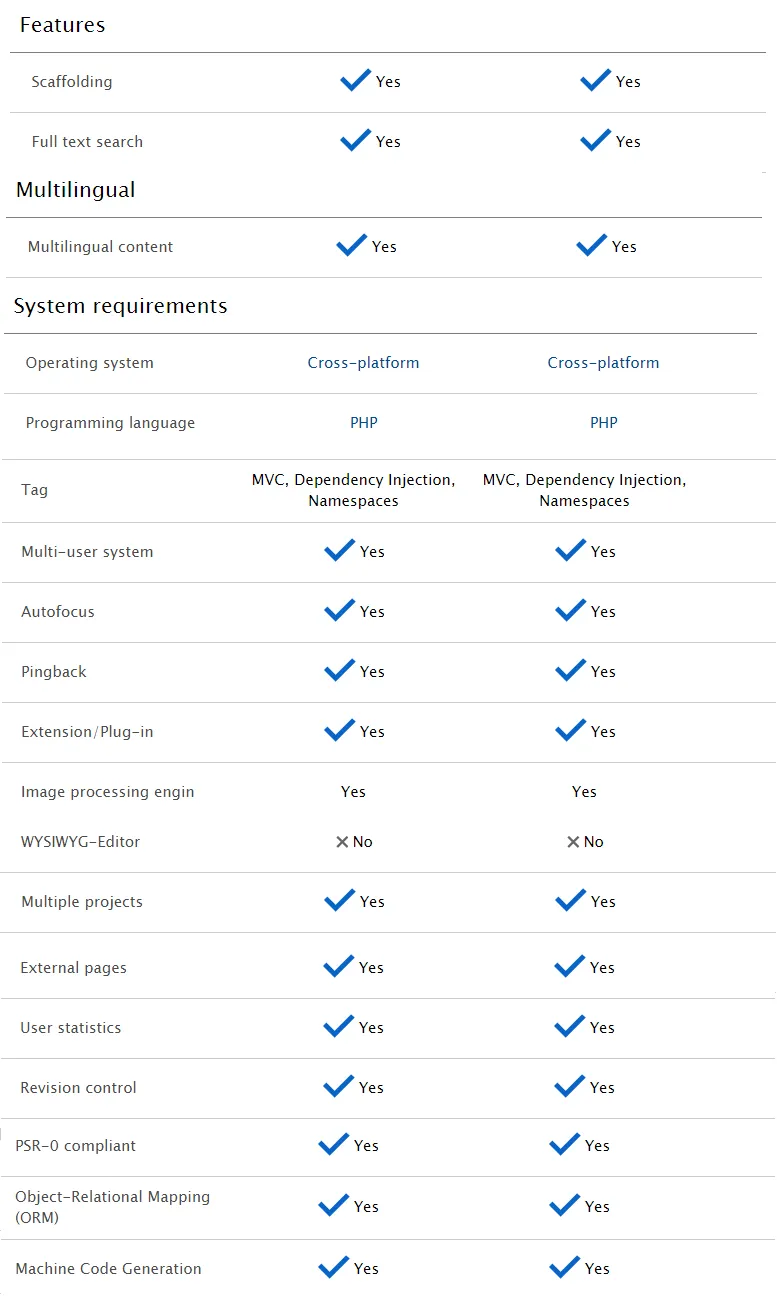The width and height of the screenshot is (777, 1302).
Task: Click the System requirements heading
Action: (x=120, y=306)
